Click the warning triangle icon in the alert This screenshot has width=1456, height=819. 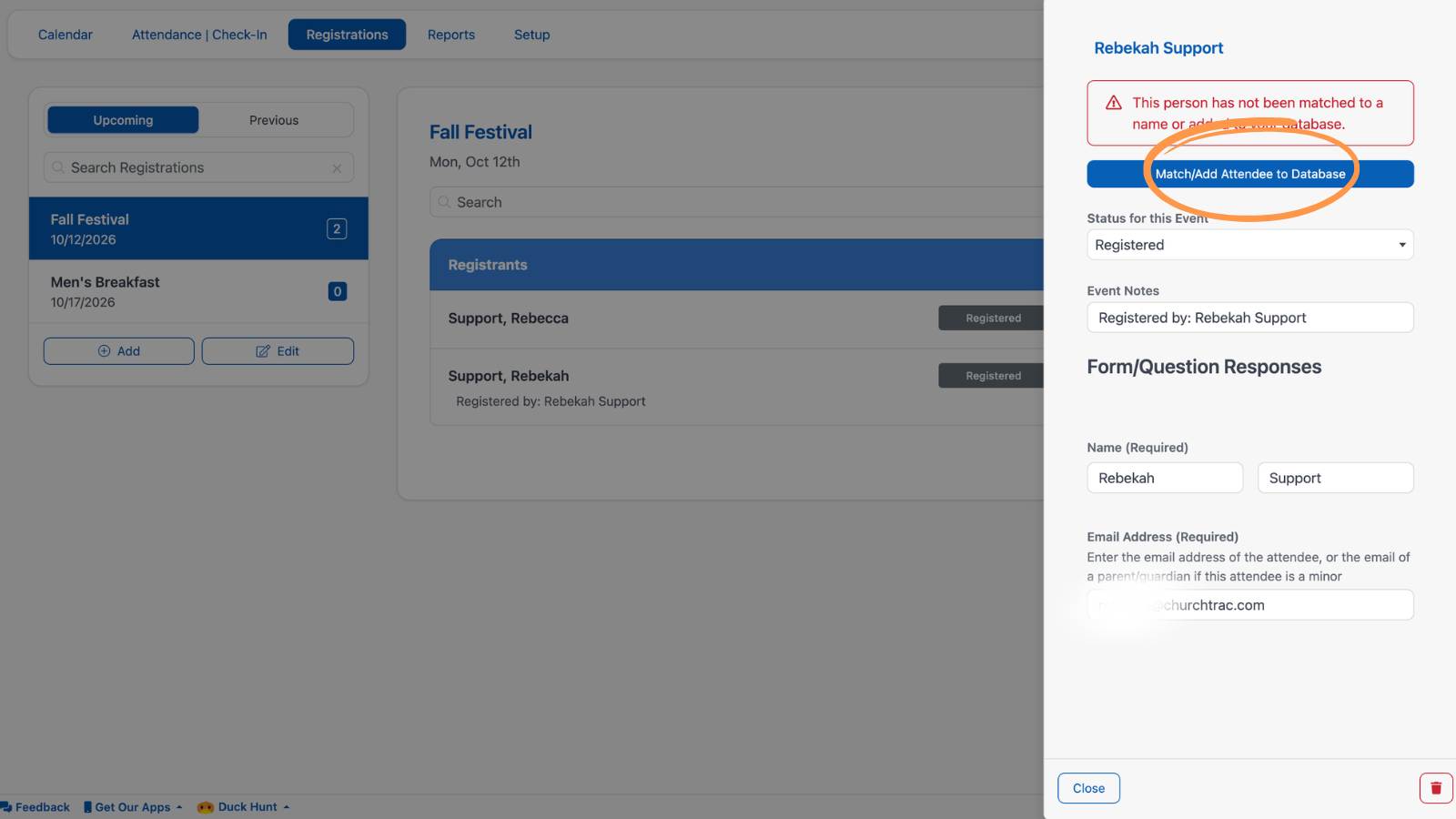tap(1114, 103)
